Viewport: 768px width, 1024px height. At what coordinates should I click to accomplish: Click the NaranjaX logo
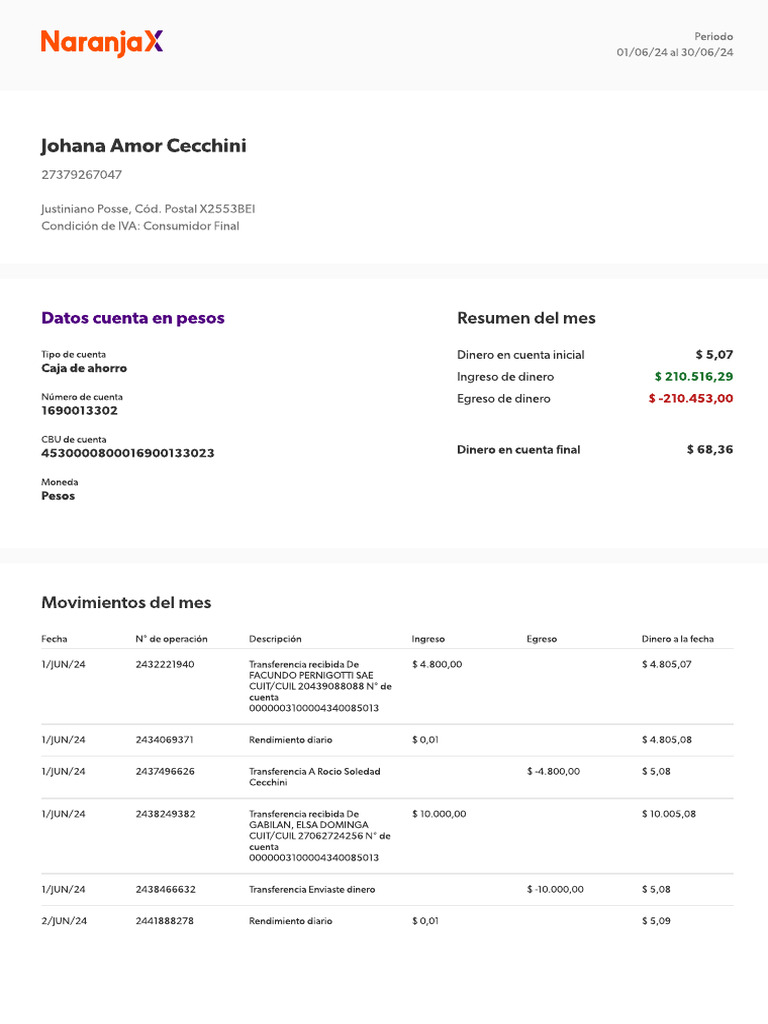[102, 43]
